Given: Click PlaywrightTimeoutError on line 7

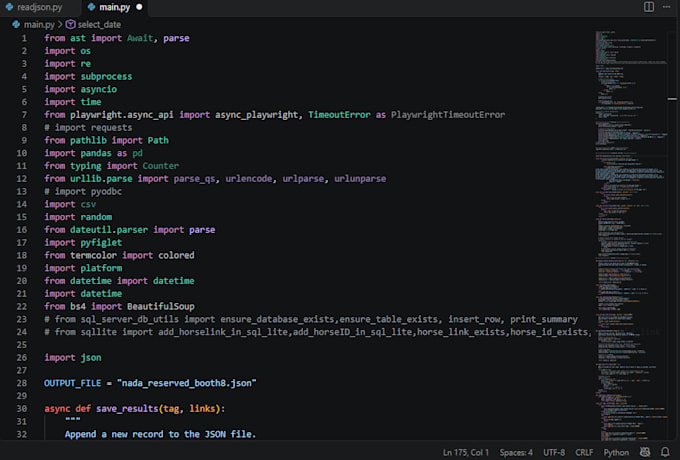Looking at the screenshot, I should 448,115.
